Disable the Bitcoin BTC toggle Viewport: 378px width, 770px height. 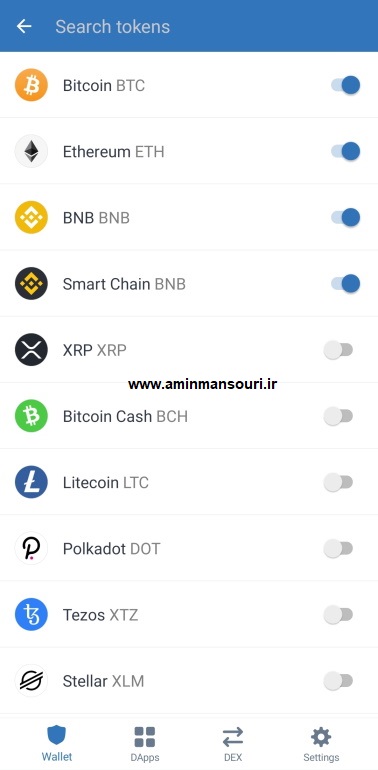coord(346,85)
